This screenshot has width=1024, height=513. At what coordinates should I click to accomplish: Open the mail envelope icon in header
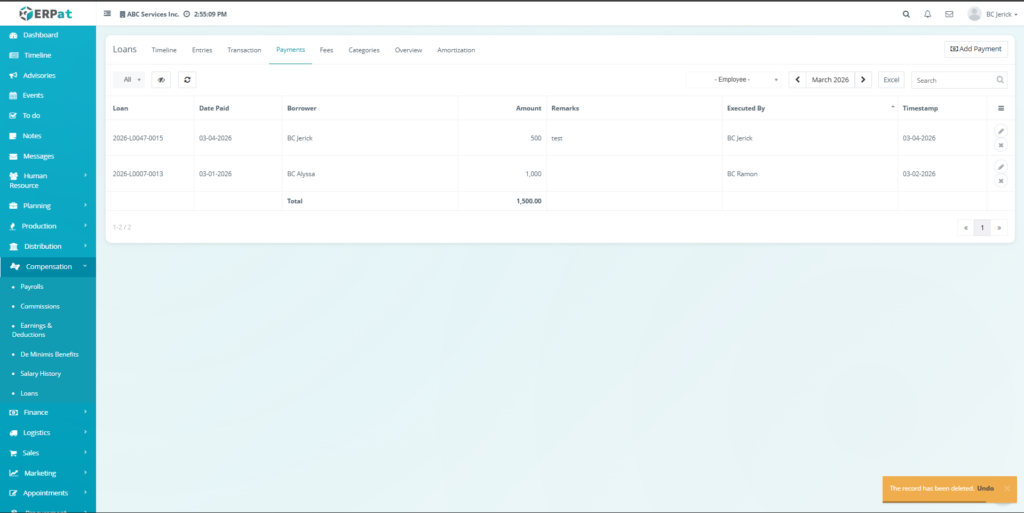949,15
